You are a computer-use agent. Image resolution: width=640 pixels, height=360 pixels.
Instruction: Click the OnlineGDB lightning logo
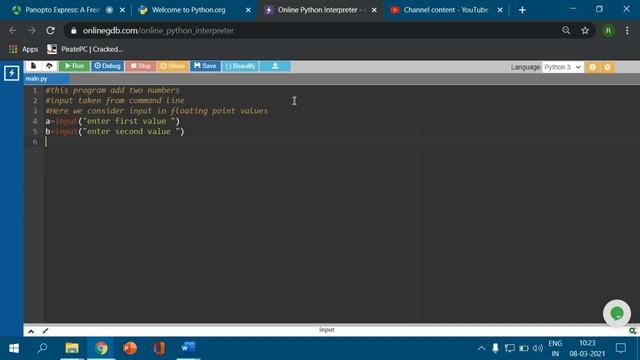click(x=11, y=73)
